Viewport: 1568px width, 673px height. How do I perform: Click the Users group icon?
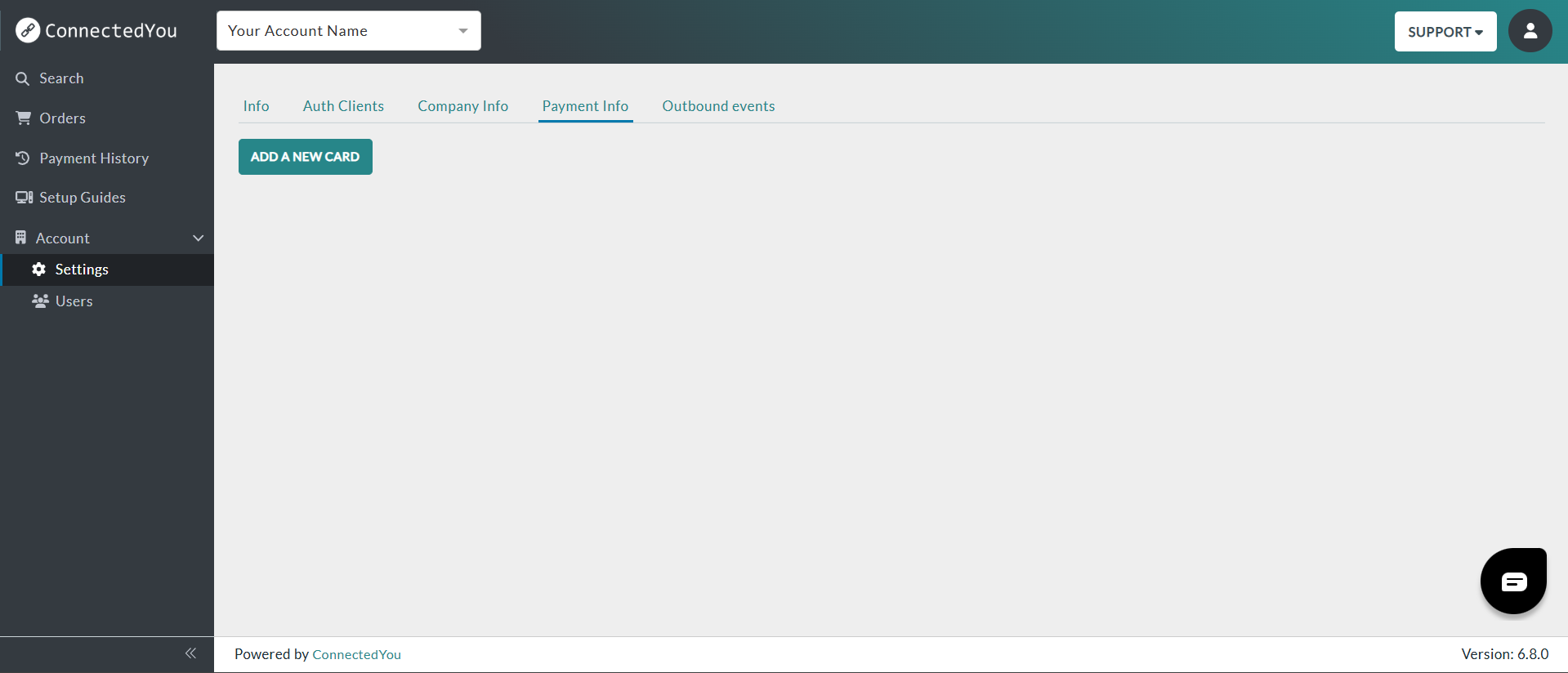(x=40, y=301)
